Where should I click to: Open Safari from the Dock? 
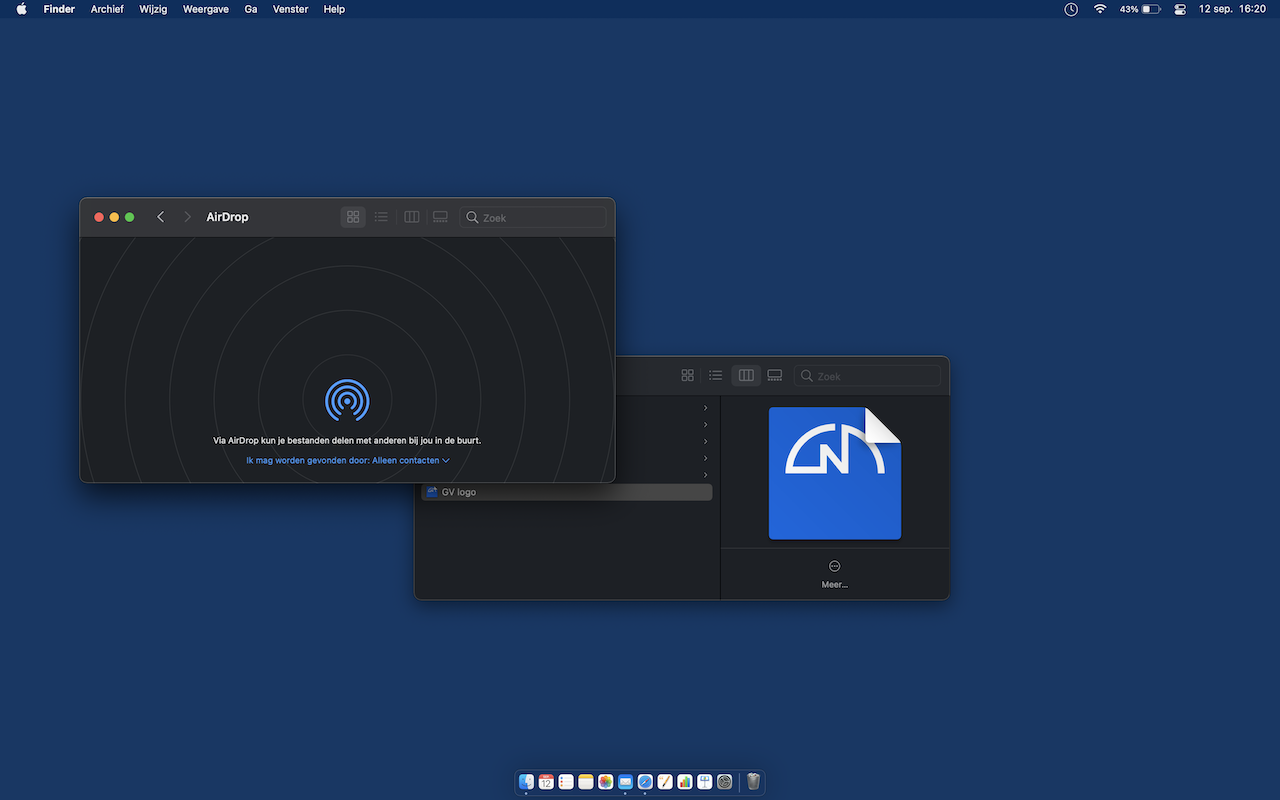coord(645,782)
